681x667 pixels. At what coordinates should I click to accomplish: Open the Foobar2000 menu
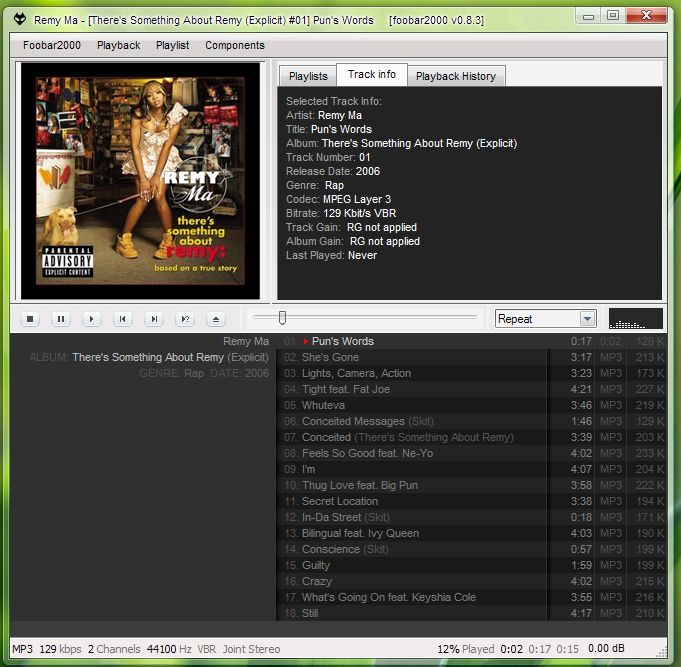tap(52, 45)
